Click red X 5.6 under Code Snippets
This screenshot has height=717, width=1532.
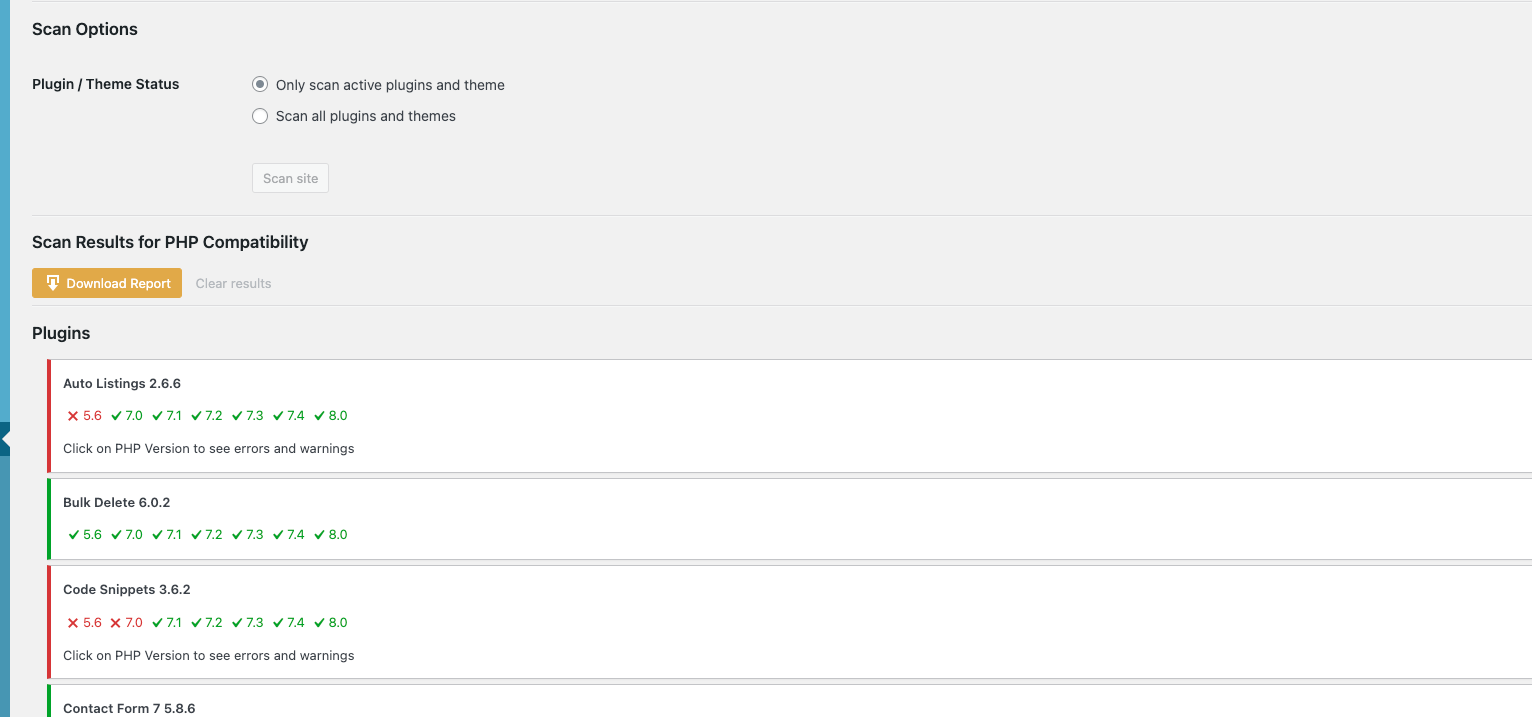85,623
